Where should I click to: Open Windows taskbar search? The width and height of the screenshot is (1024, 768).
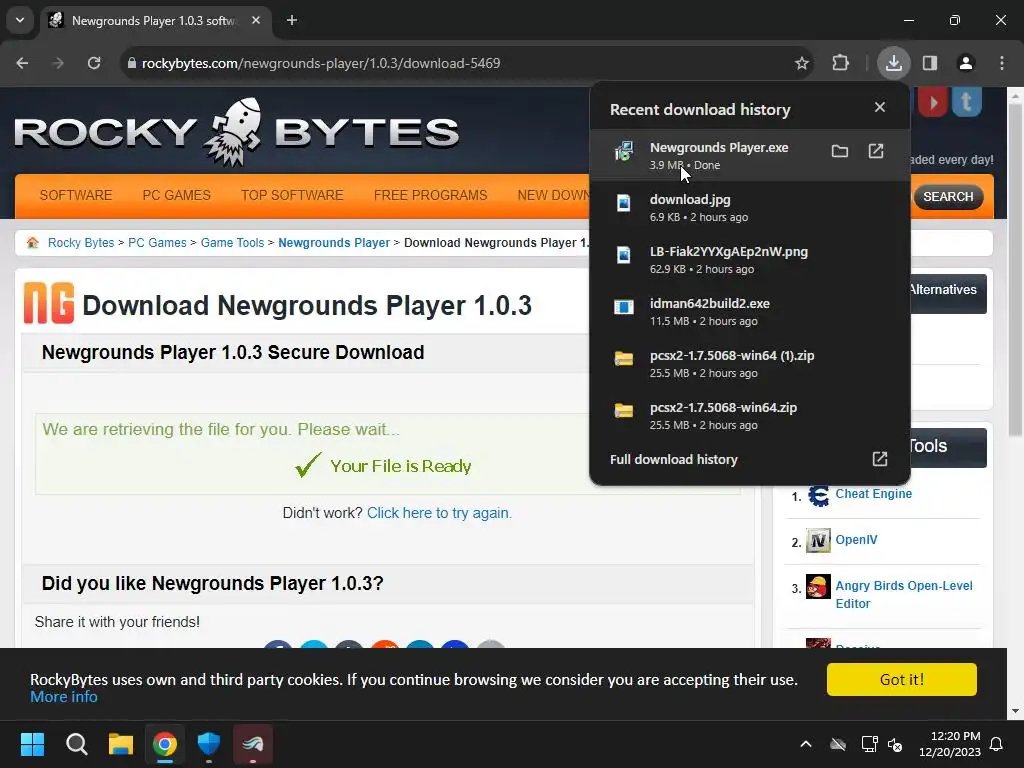point(76,744)
